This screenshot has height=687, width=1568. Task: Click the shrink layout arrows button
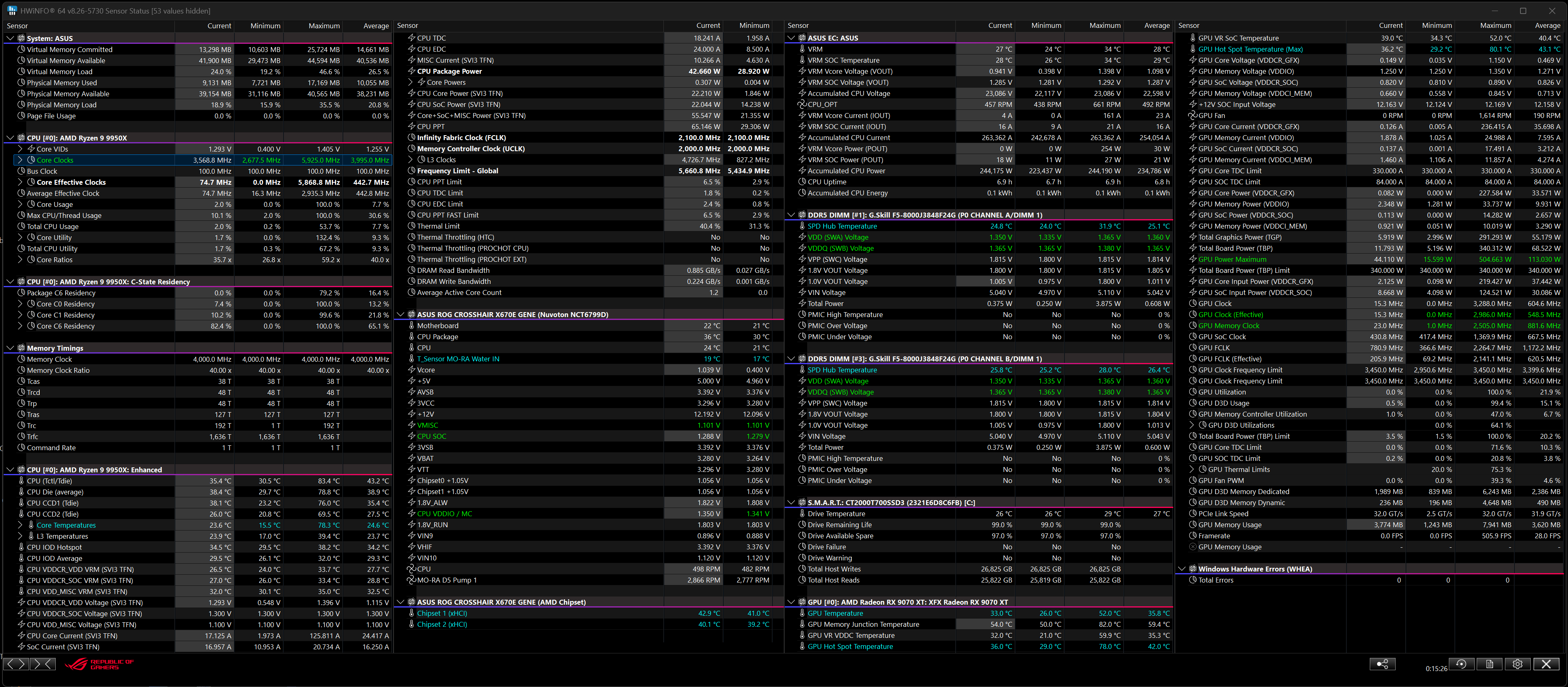pyautogui.click(x=43, y=664)
